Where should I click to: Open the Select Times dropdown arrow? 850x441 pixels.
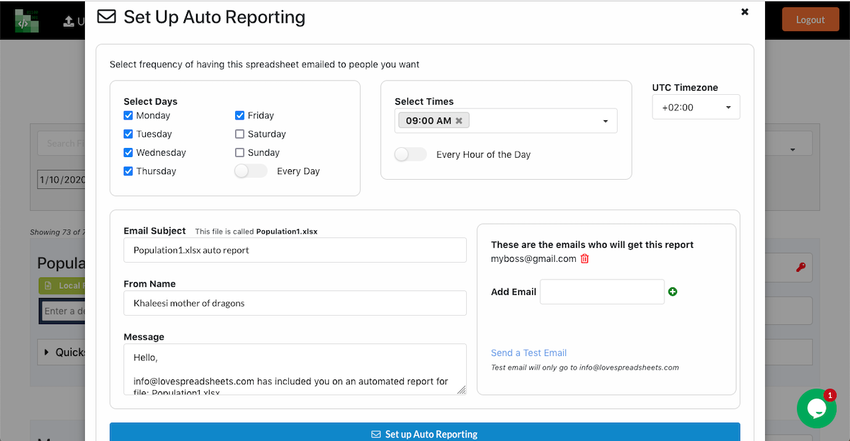[x=605, y=122]
